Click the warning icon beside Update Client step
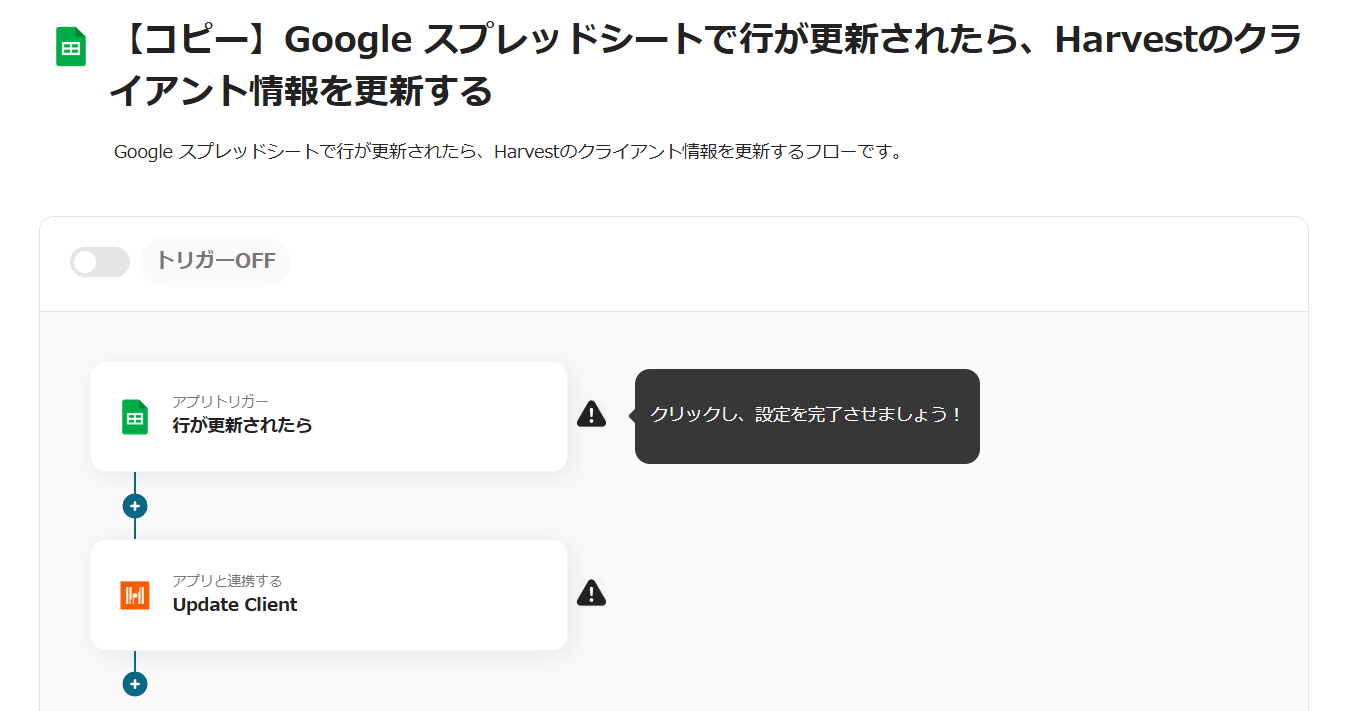1355x711 pixels. point(591,593)
